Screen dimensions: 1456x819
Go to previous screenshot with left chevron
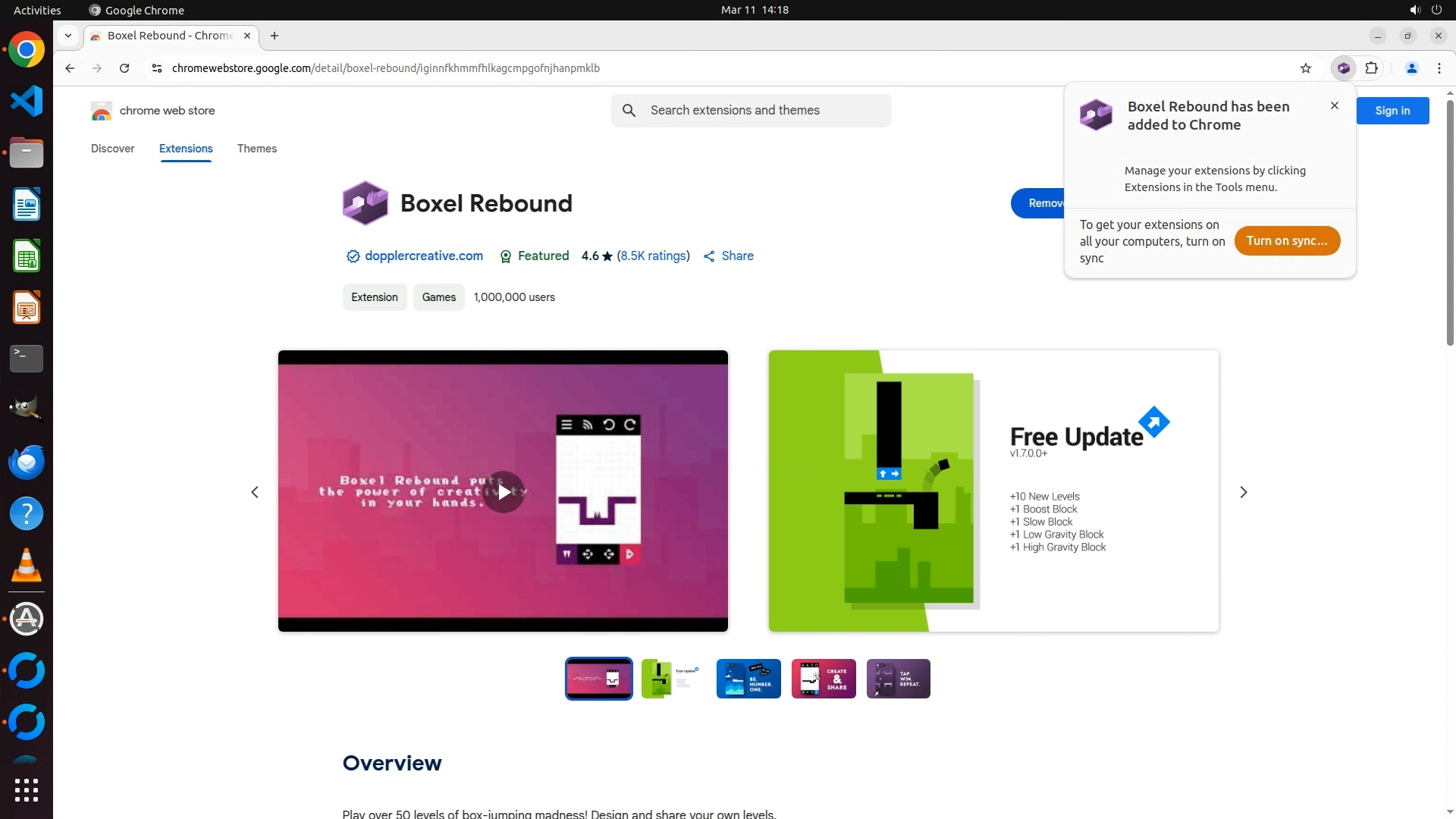click(255, 492)
